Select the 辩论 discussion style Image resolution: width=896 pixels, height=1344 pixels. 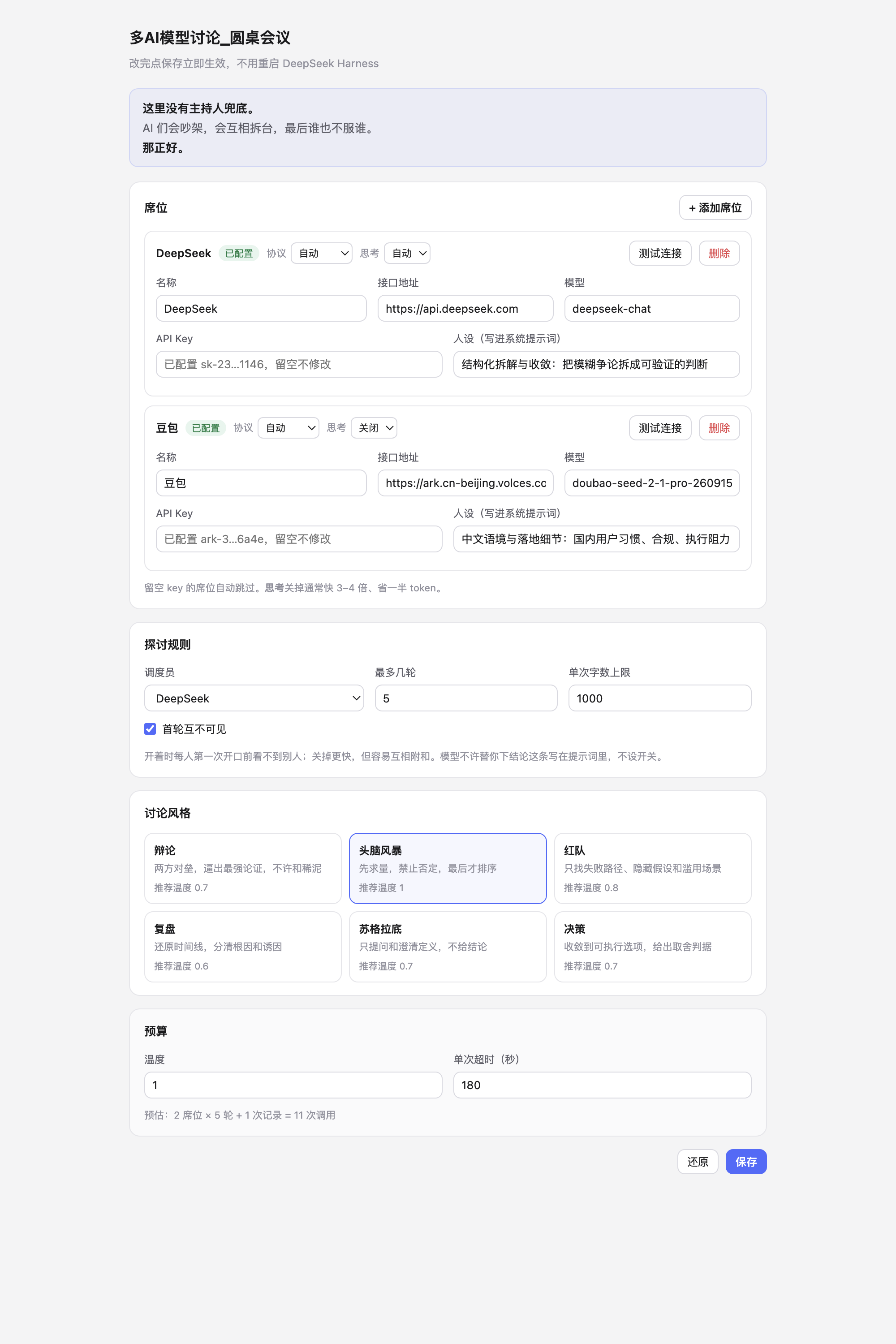243,869
